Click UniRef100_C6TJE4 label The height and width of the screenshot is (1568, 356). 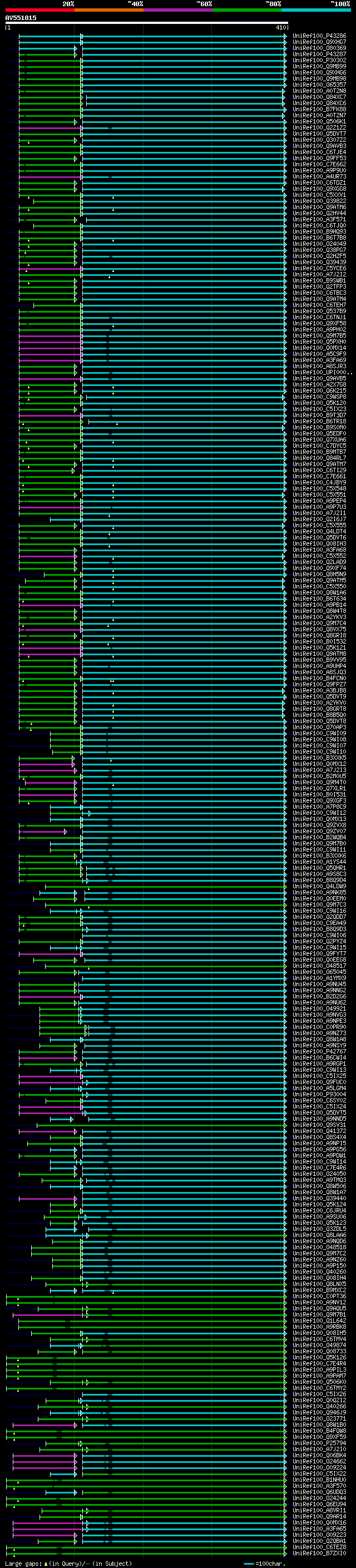click(x=319, y=152)
